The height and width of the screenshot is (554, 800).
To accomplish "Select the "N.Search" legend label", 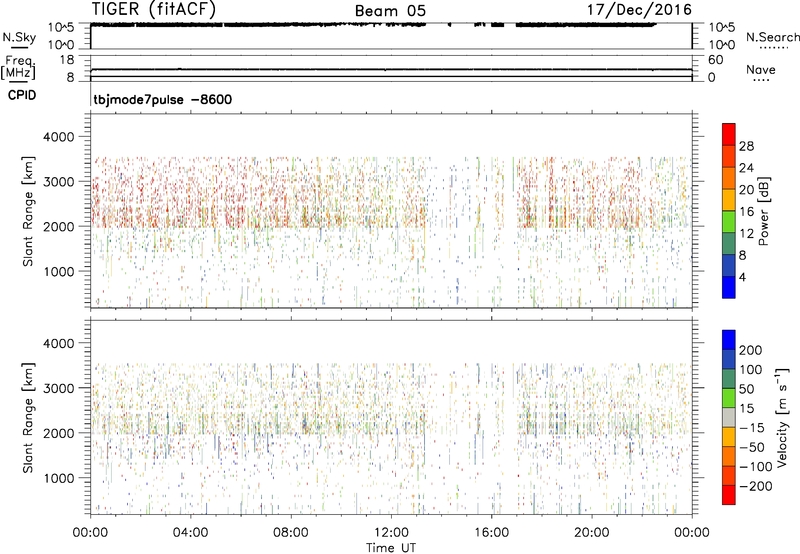I will [x=773, y=37].
